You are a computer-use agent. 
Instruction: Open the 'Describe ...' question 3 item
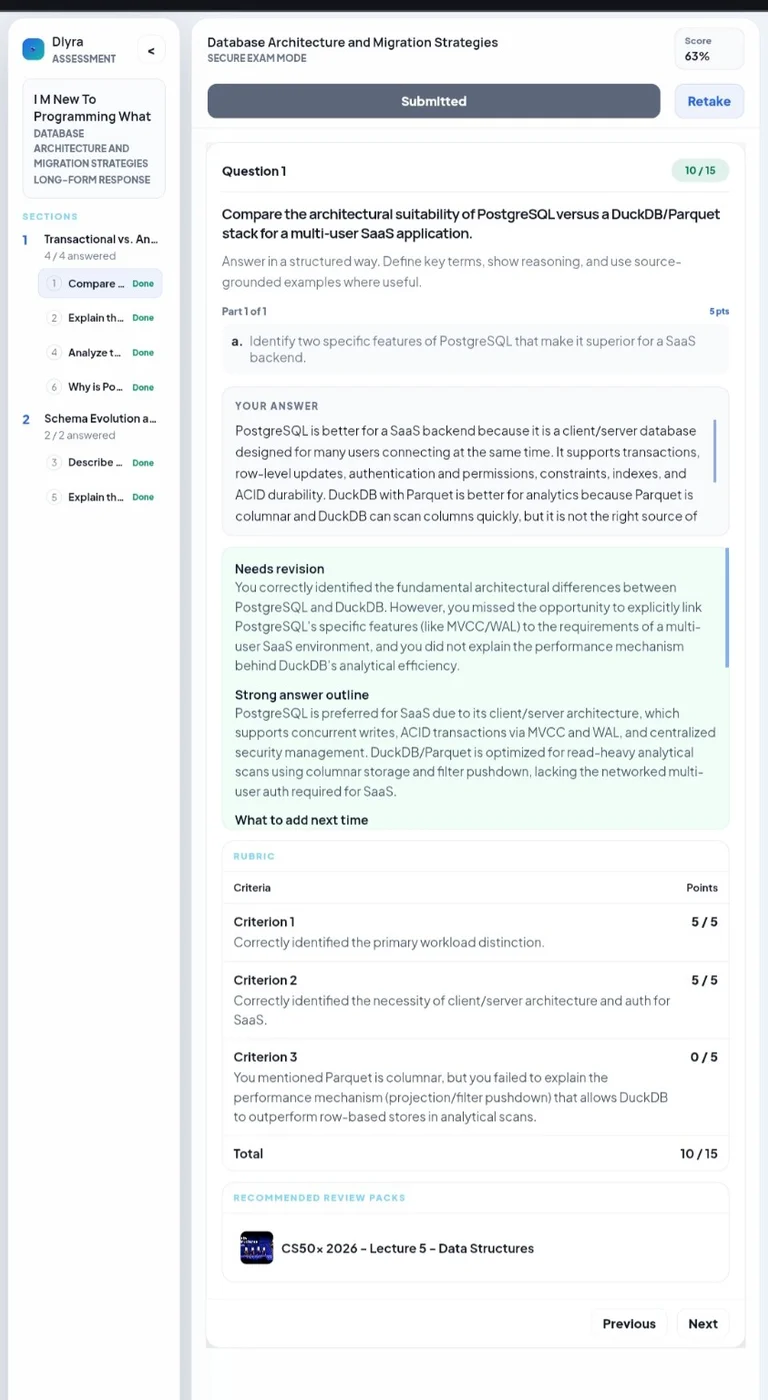coord(100,463)
